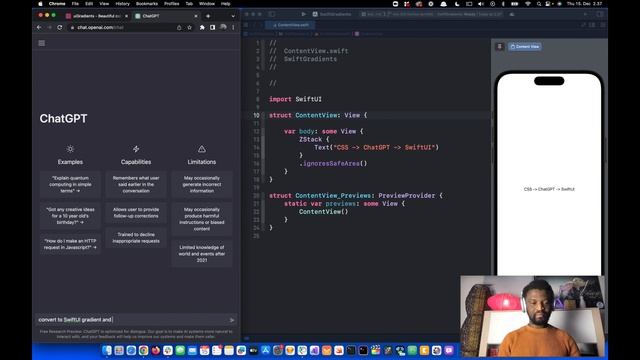
Task: Open the File menu
Action: [76, 4]
